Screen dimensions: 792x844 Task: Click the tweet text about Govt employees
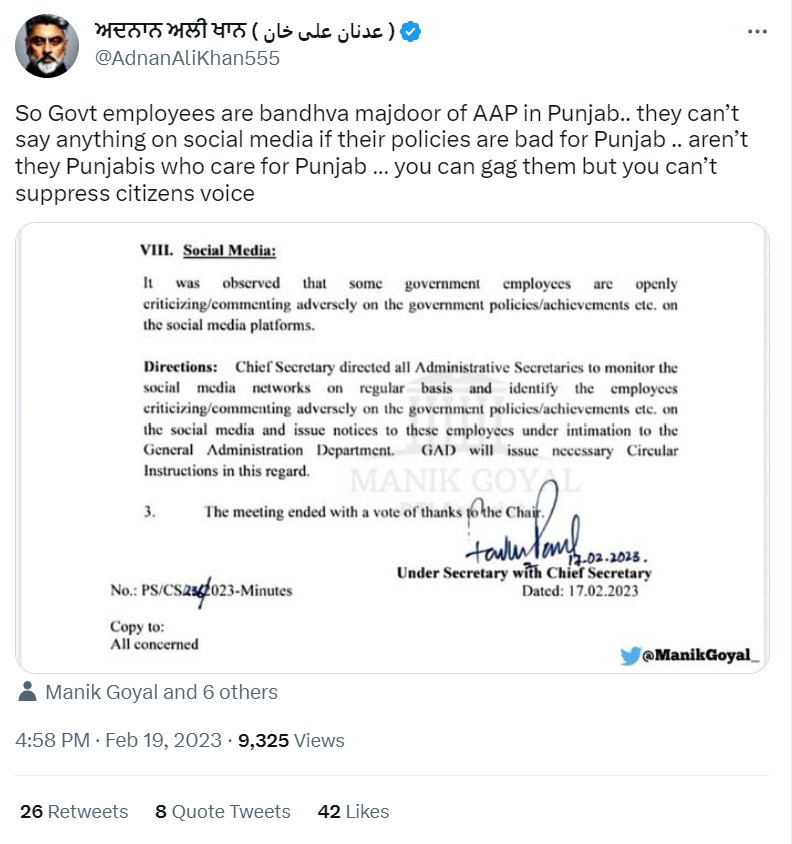(x=381, y=153)
